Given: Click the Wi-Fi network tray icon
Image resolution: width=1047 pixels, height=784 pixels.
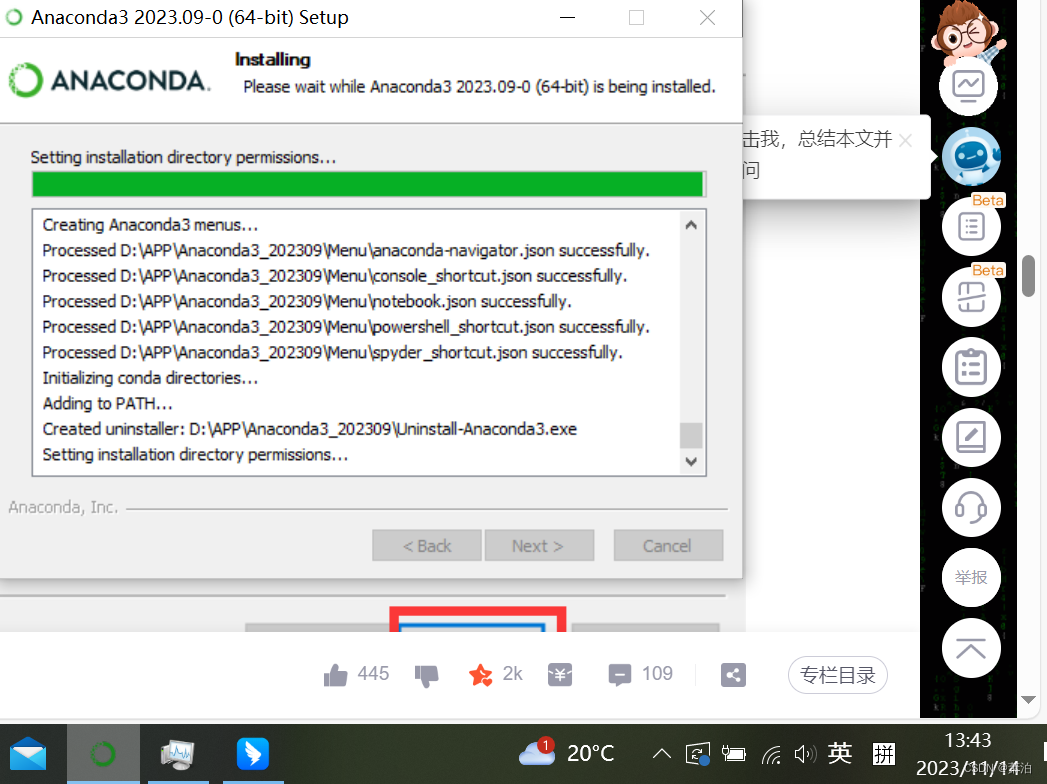Looking at the screenshot, I should [771, 755].
